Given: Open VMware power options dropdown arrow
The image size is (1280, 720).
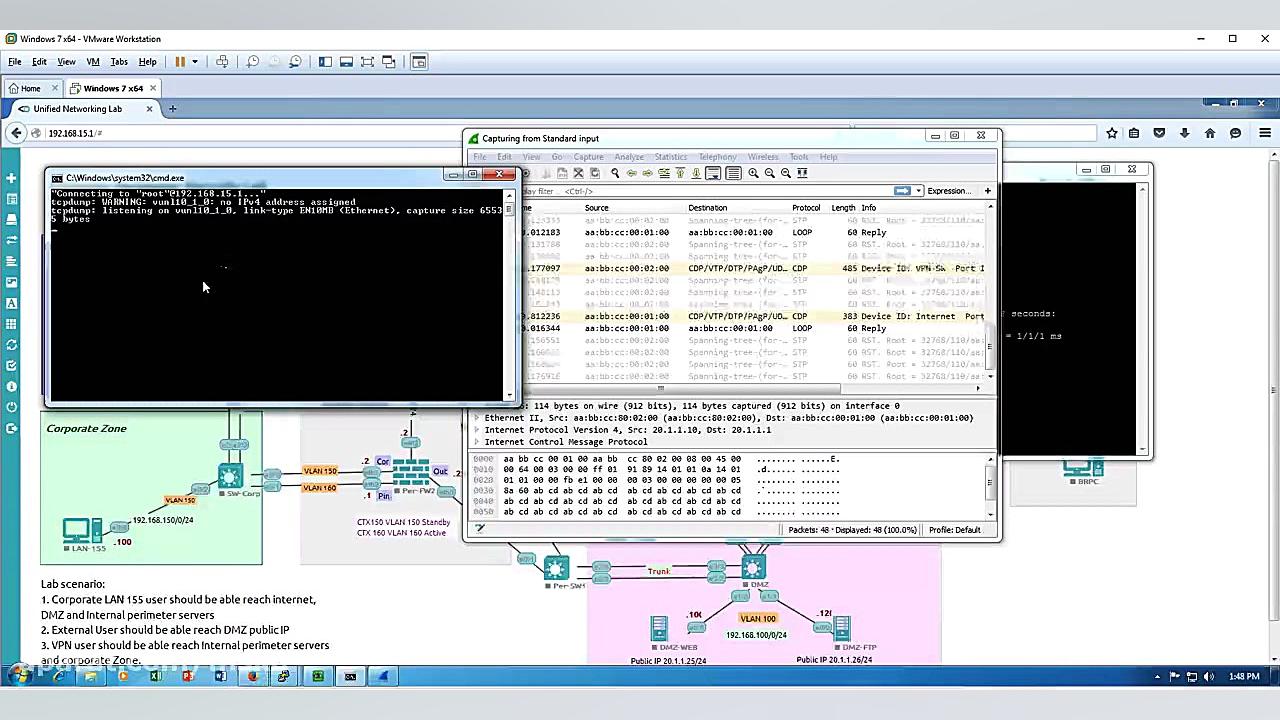Looking at the screenshot, I should (x=194, y=62).
